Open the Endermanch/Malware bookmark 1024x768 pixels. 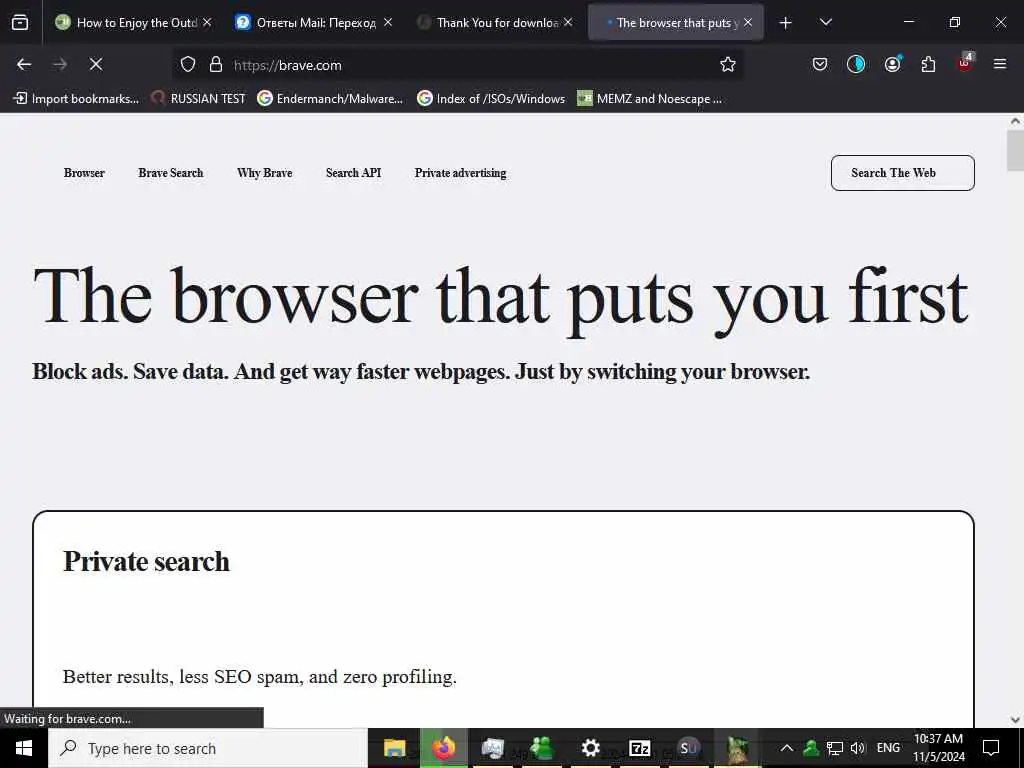(x=330, y=99)
